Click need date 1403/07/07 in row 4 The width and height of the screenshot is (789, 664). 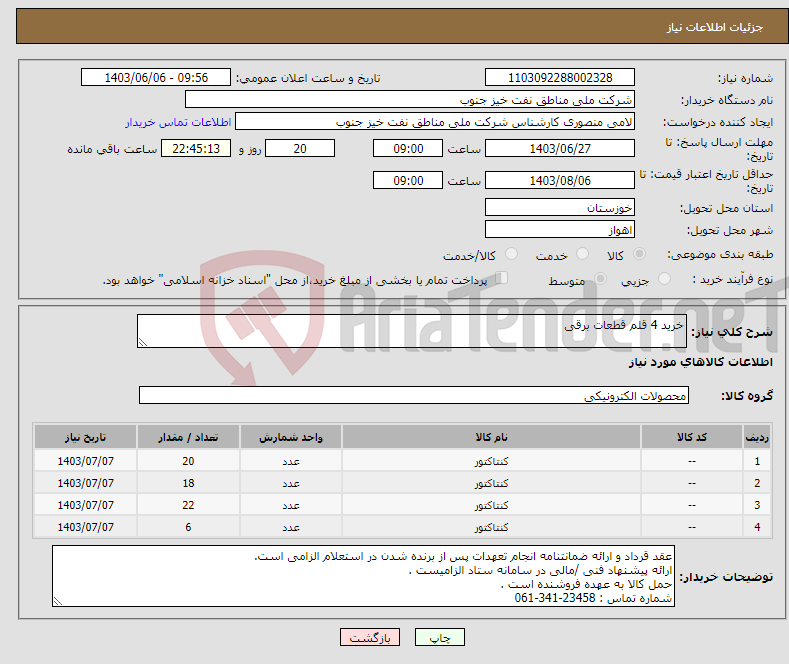86,527
